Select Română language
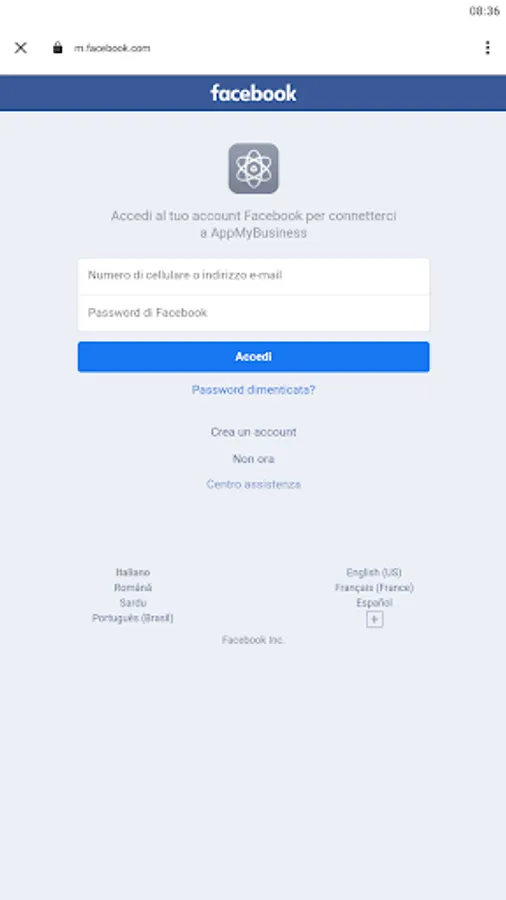This screenshot has height=900, width=506. (133, 588)
